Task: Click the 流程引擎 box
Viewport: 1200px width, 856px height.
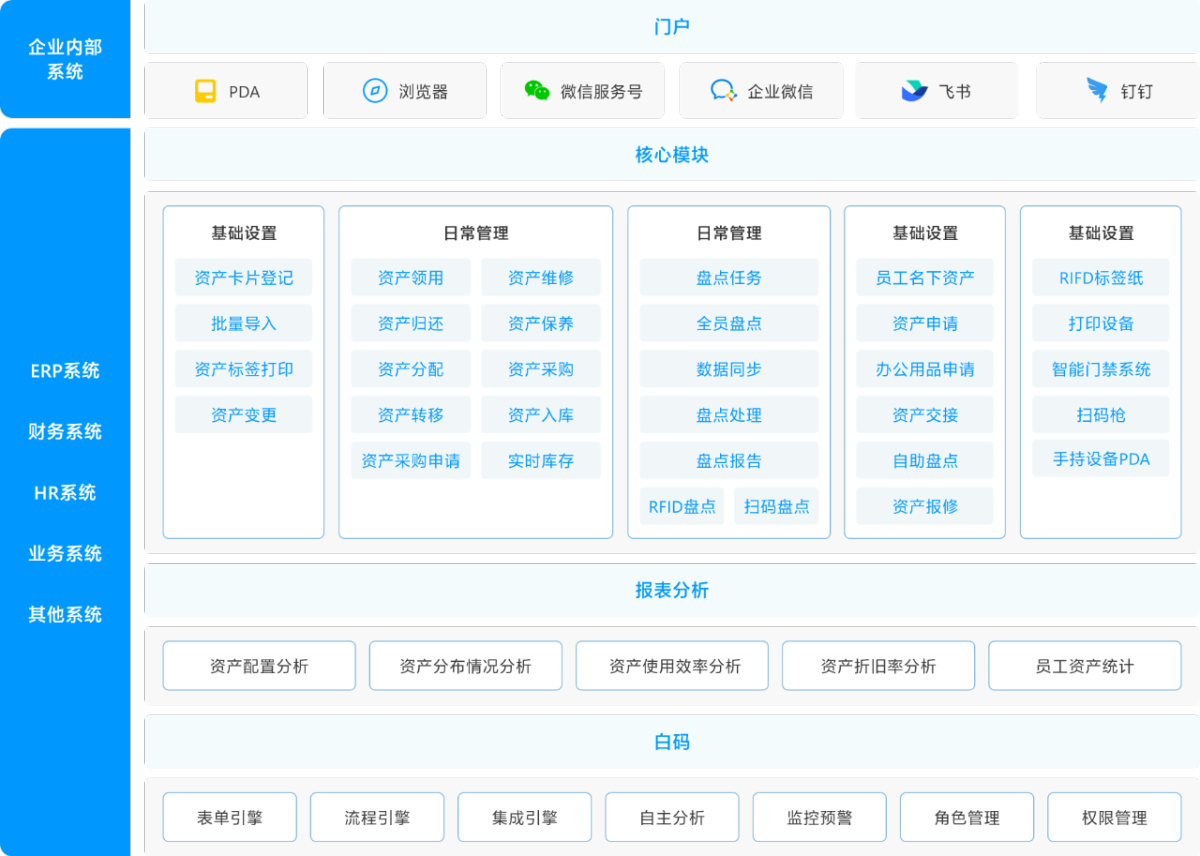Action: 377,817
